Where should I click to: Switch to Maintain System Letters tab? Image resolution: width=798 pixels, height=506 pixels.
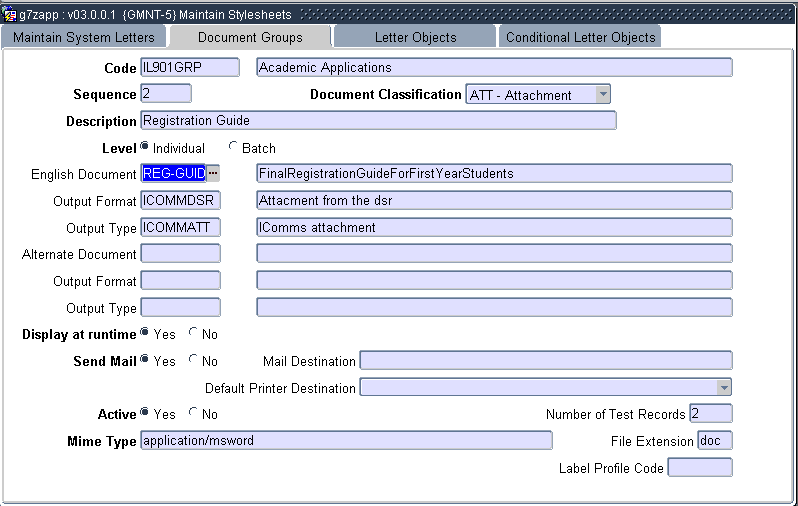point(84,37)
